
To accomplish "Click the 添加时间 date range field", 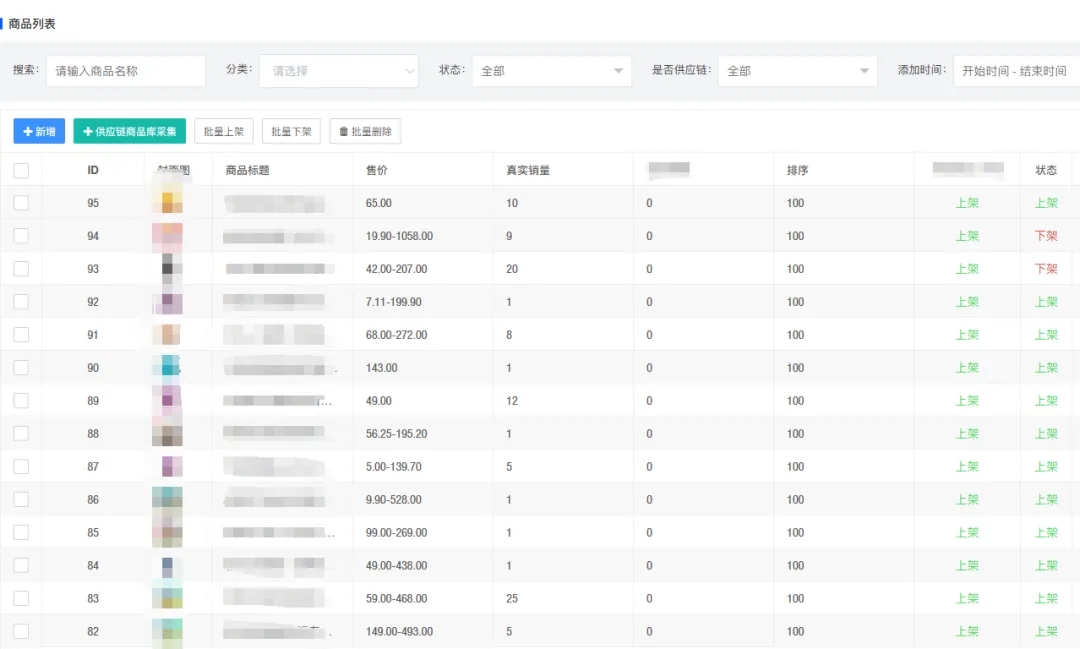I will [x=1015, y=71].
